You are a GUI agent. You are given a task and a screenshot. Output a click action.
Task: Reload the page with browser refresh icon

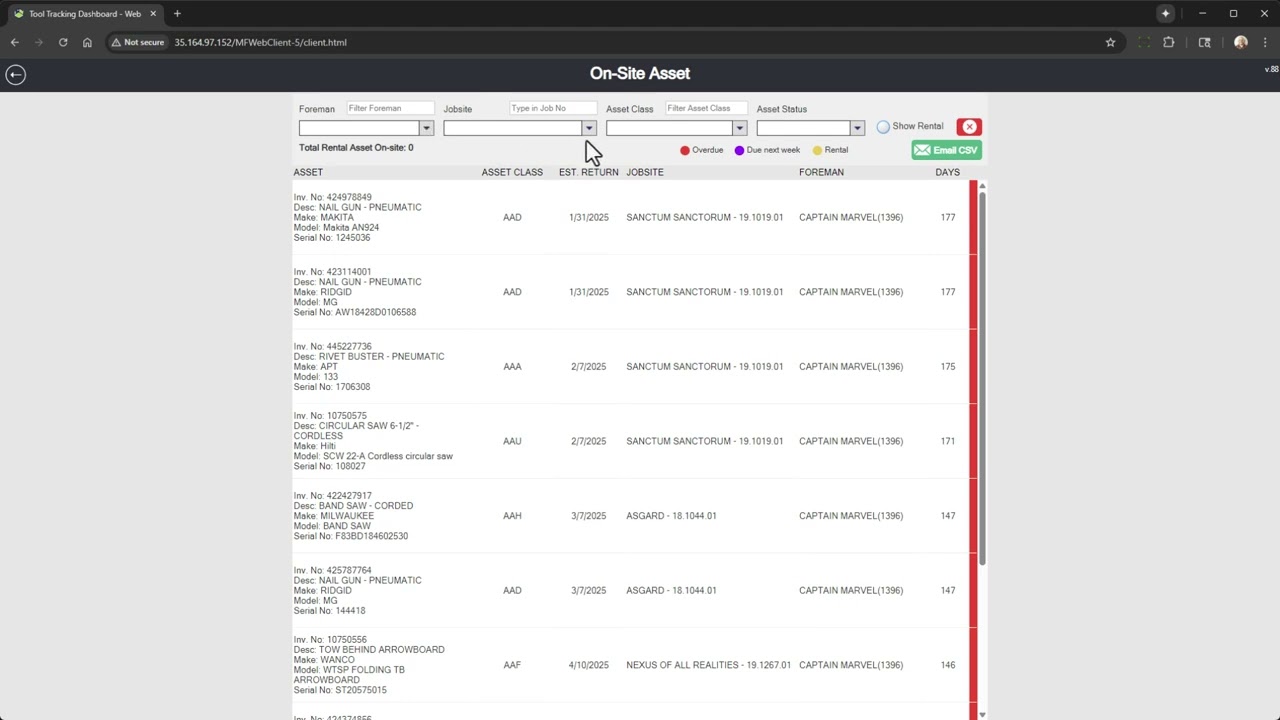click(63, 42)
